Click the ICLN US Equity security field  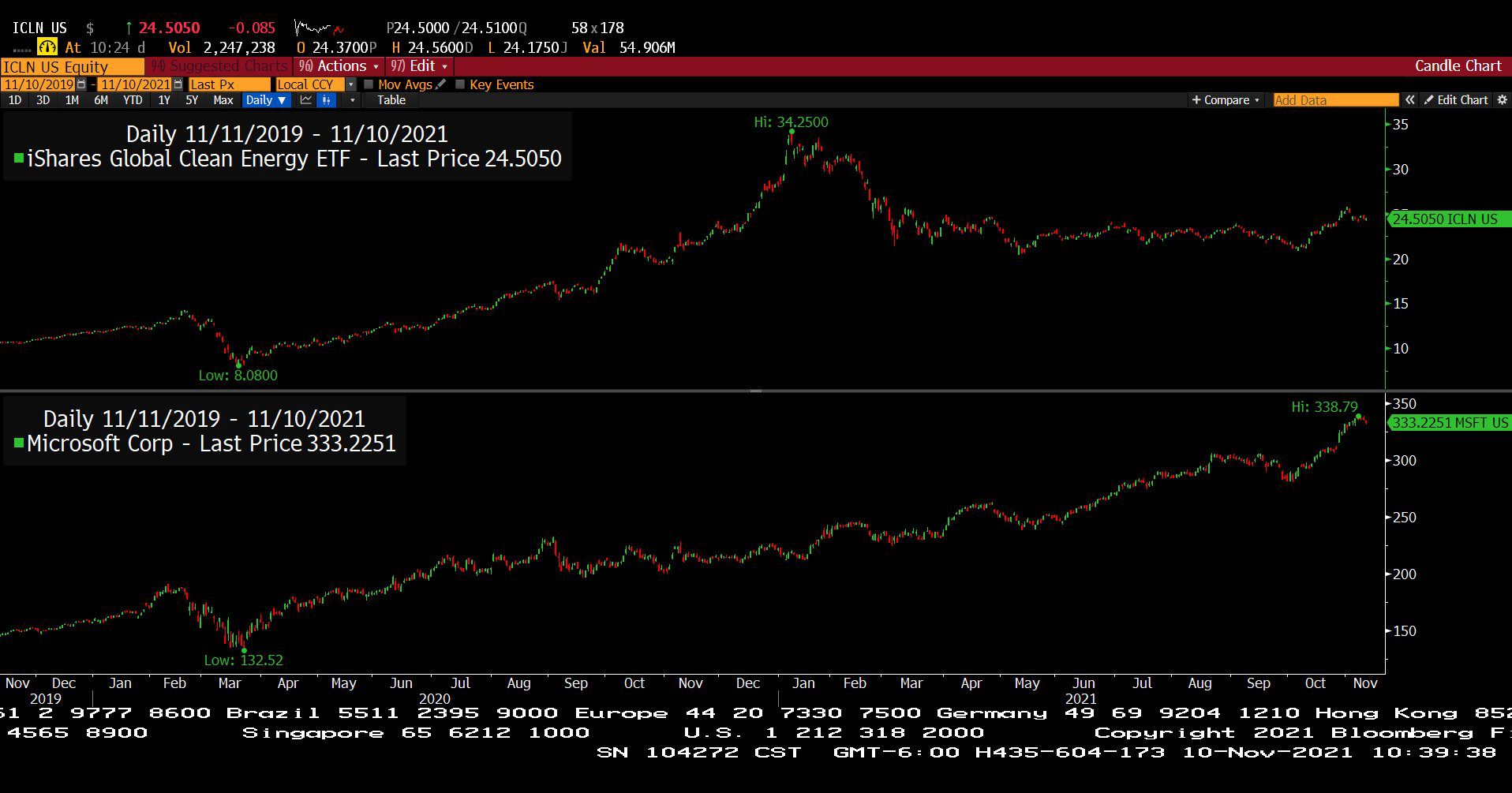72,67
